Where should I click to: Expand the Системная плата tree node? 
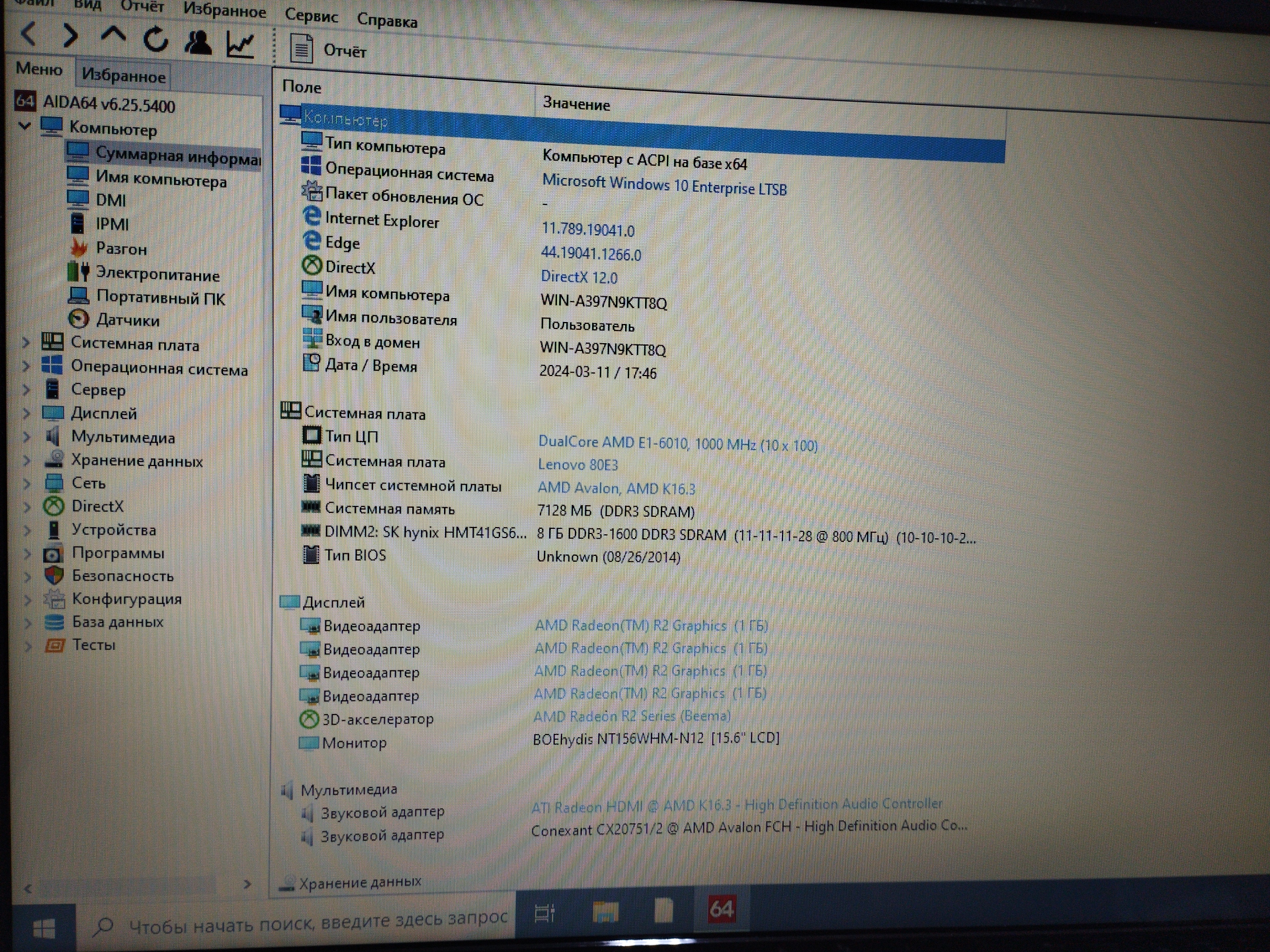[26, 342]
